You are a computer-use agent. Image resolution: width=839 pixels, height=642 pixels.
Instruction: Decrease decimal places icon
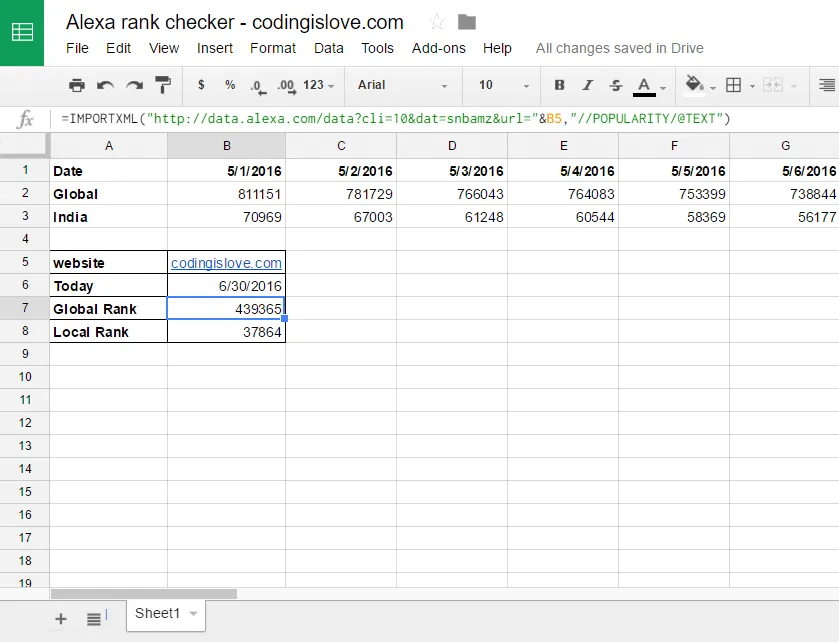(258, 87)
